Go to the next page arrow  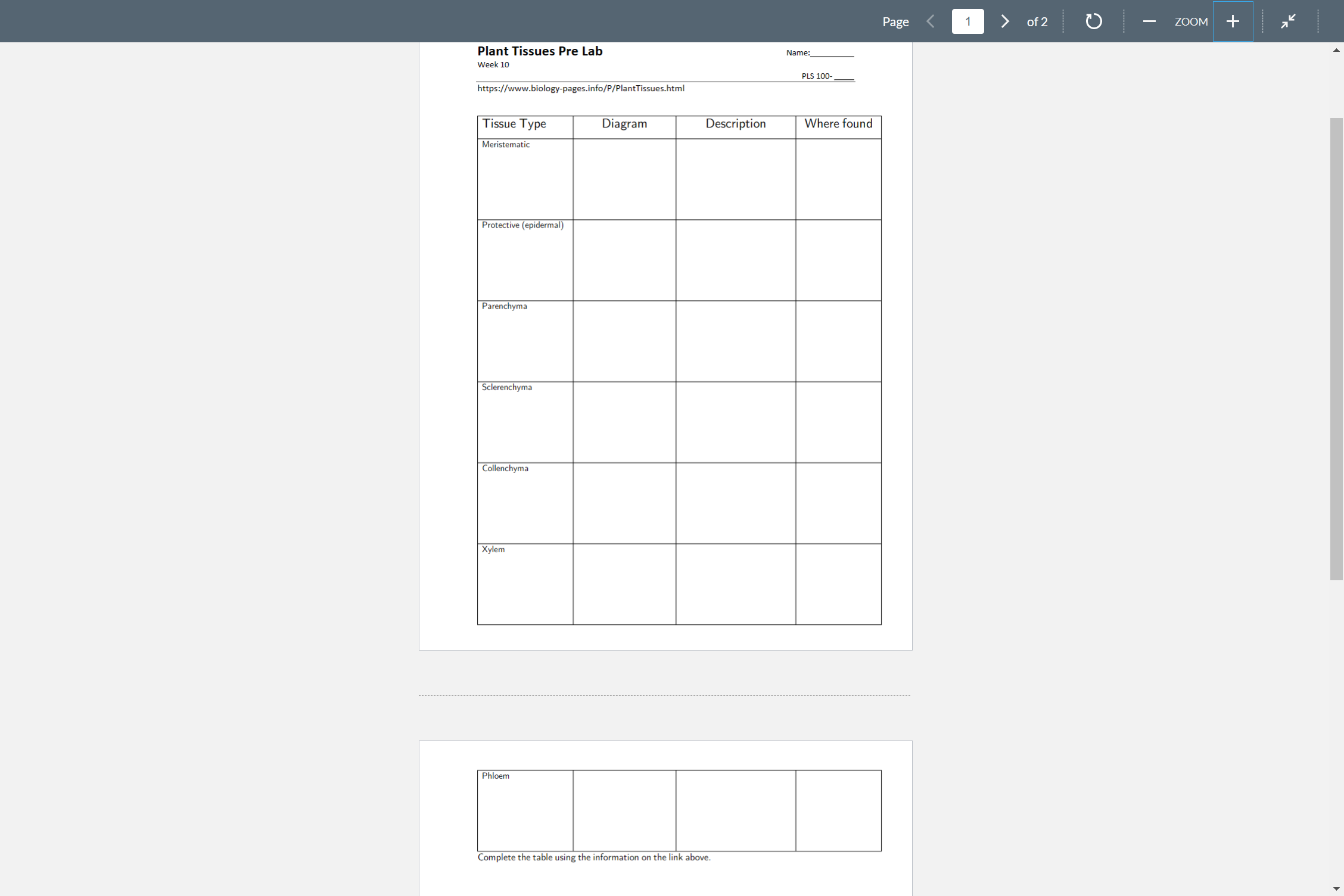click(1005, 21)
